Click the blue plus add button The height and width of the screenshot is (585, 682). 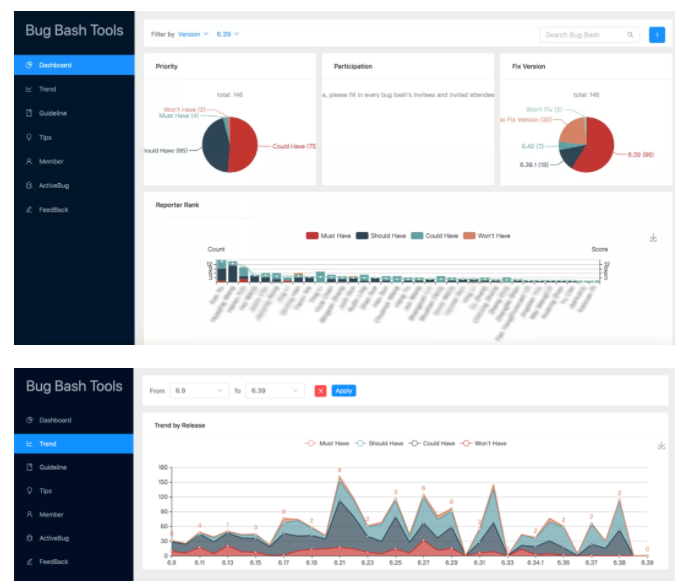(x=656, y=34)
